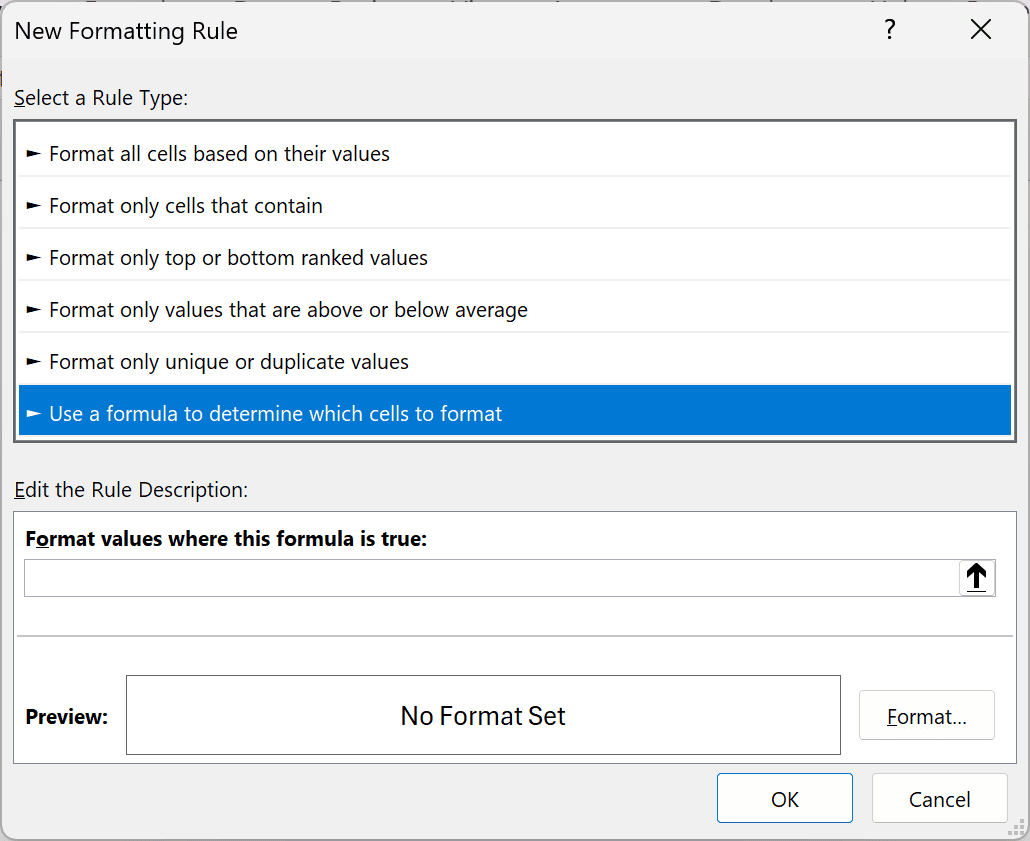Click the collapse dialog arrow icon

[977, 578]
